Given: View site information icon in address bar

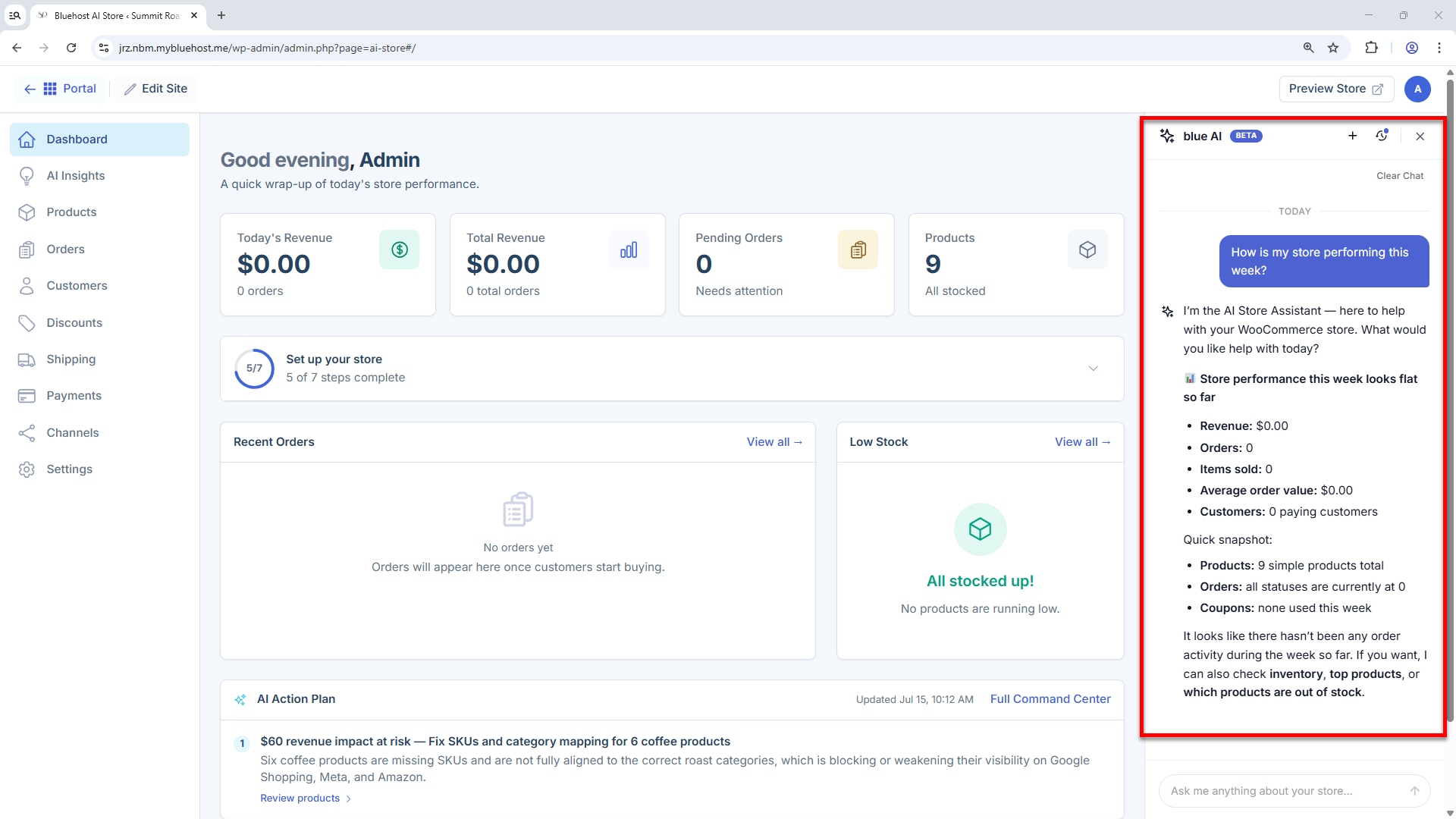Looking at the screenshot, I should coord(104,48).
